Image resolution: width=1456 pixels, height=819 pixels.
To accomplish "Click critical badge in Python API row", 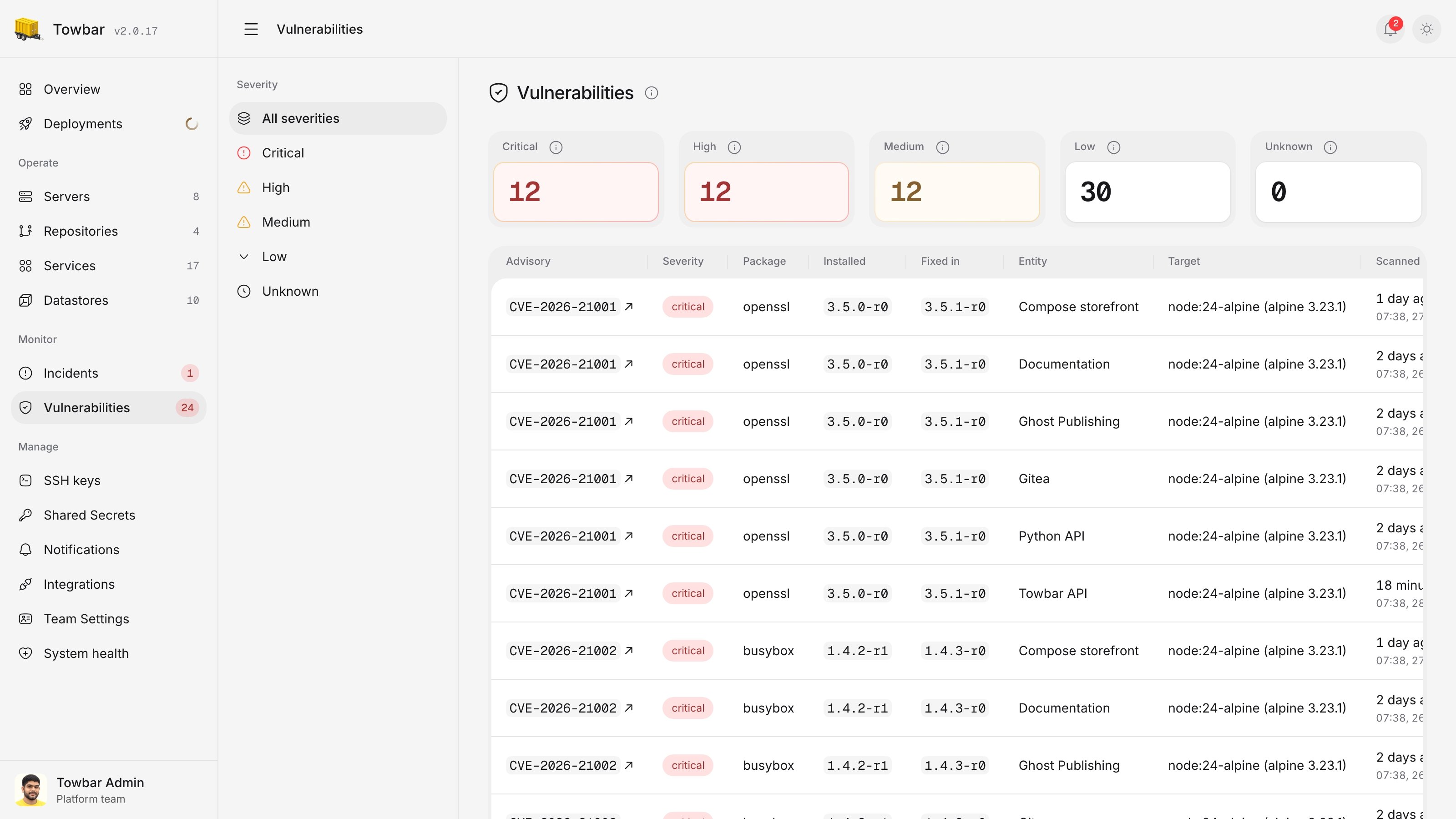I will pyautogui.click(x=688, y=536).
